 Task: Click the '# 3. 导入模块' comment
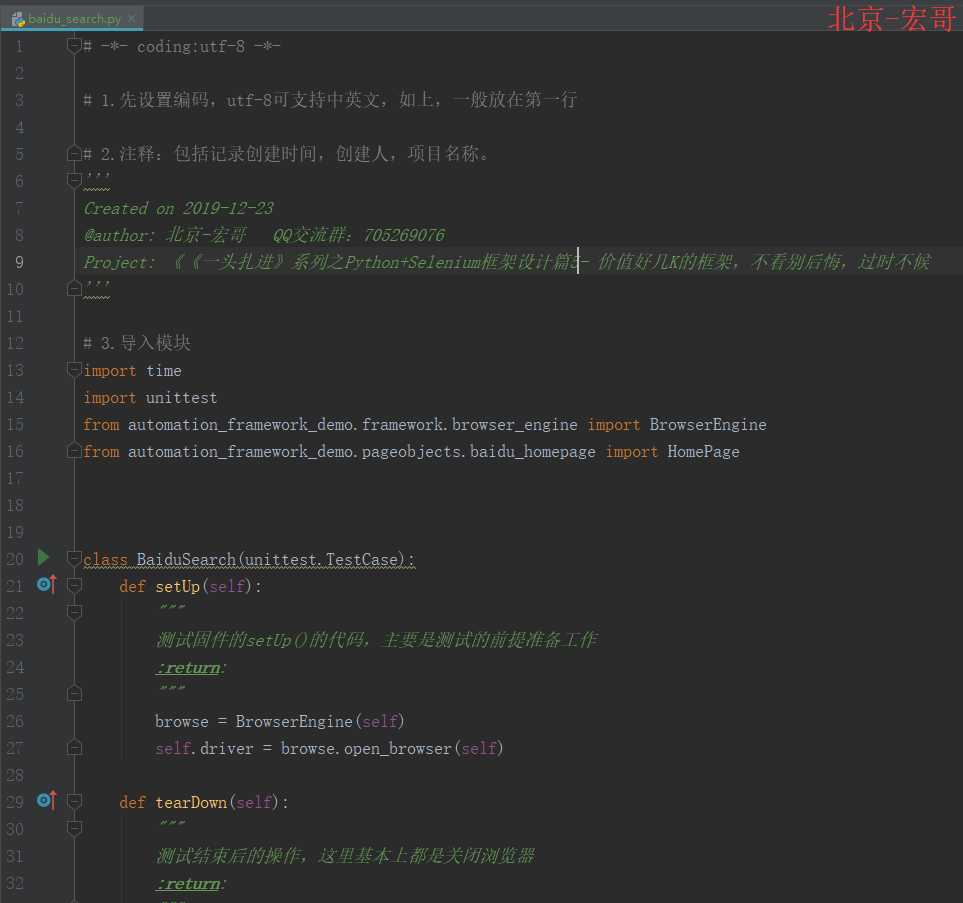point(137,343)
